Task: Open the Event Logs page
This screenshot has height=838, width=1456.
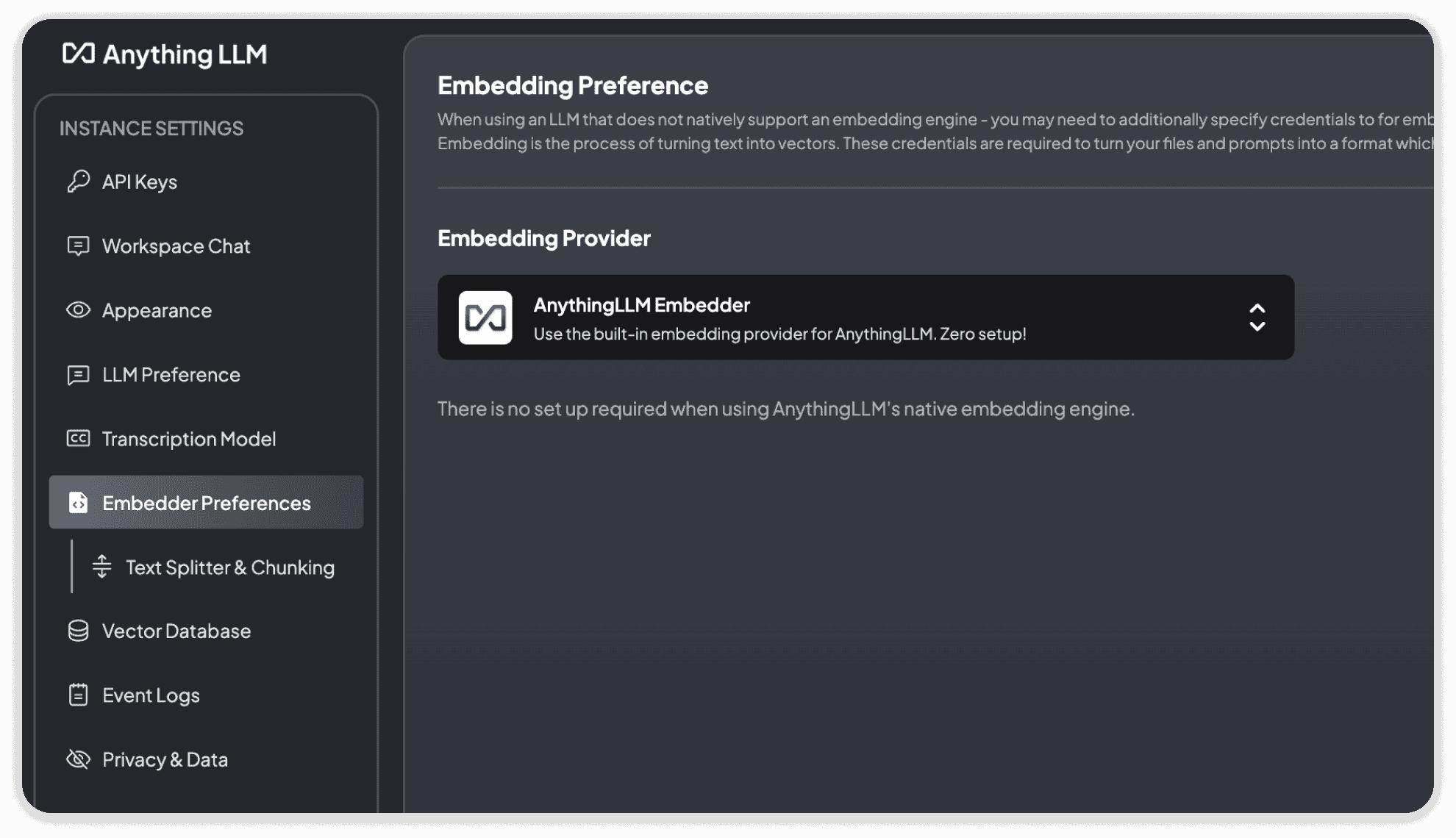Action: pos(151,695)
